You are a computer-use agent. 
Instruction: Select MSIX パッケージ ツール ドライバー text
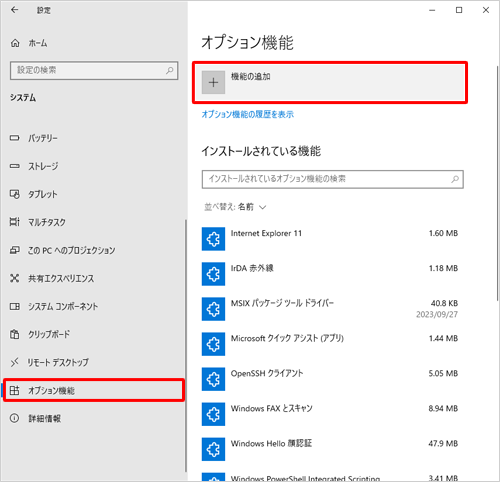pyautogui.click(x=282, y=303)
